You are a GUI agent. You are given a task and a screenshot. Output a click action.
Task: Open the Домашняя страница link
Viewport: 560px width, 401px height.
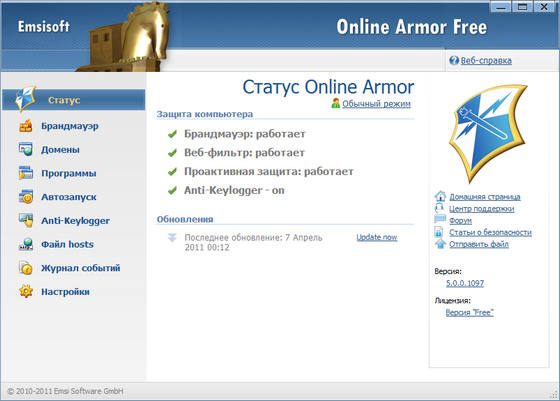tap(485, 197)
